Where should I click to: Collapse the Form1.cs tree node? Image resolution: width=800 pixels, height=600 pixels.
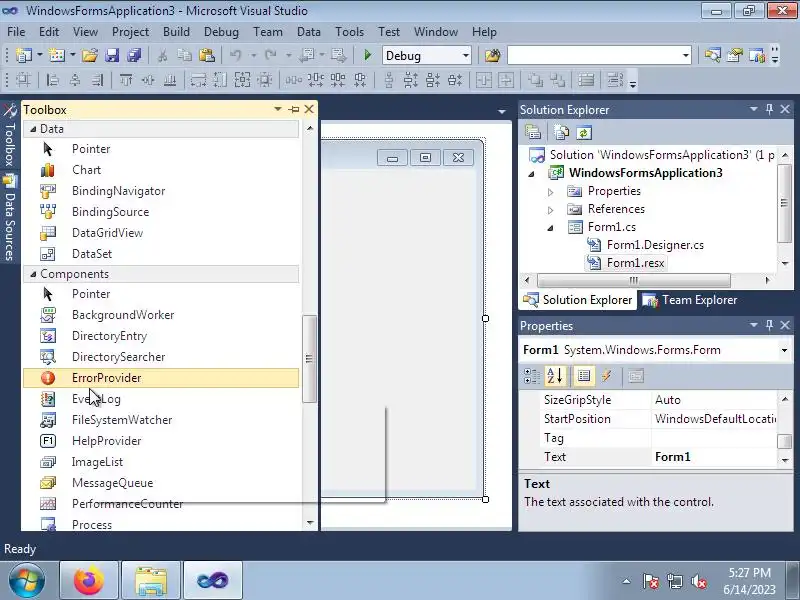[551, 228]
